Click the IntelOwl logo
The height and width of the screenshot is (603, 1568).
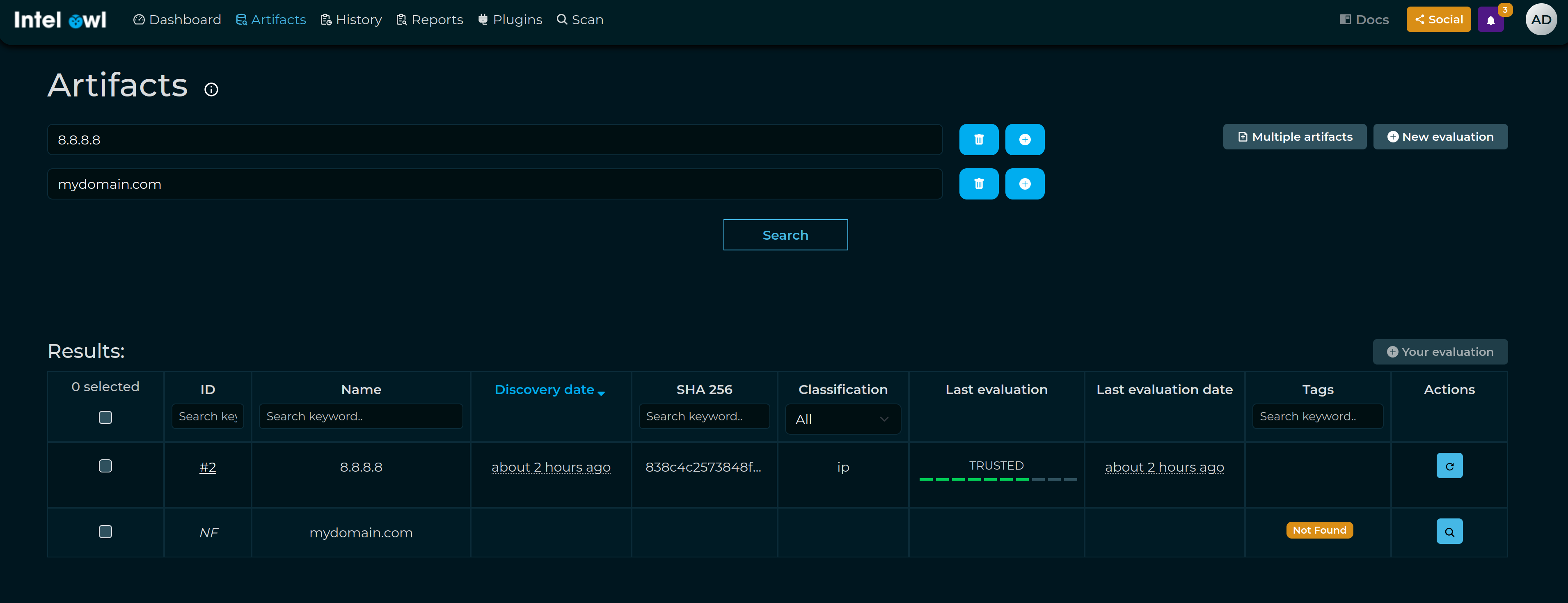(60, 20)
